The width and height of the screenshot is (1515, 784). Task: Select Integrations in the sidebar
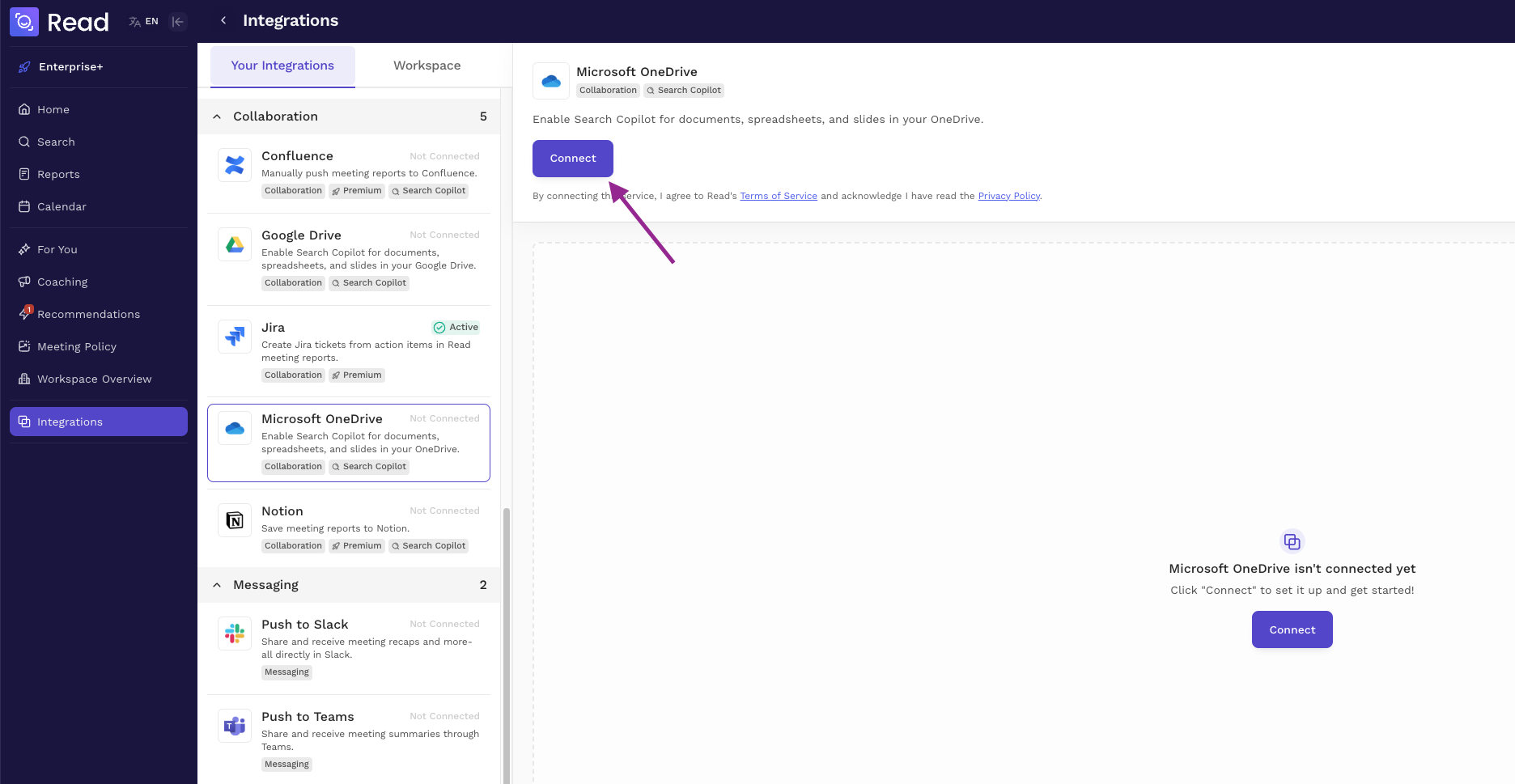pyautogui.click(x=99, y=422)
